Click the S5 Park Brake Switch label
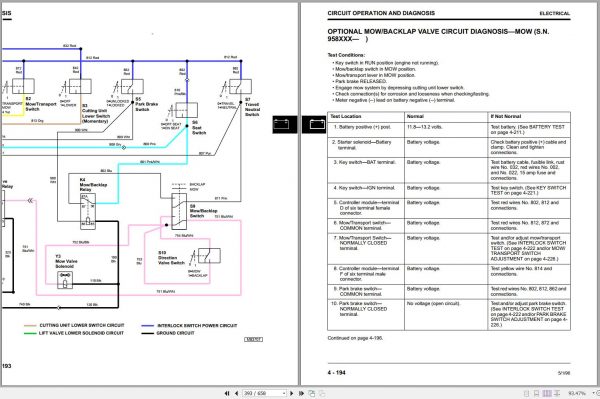 tap(147, 104)
